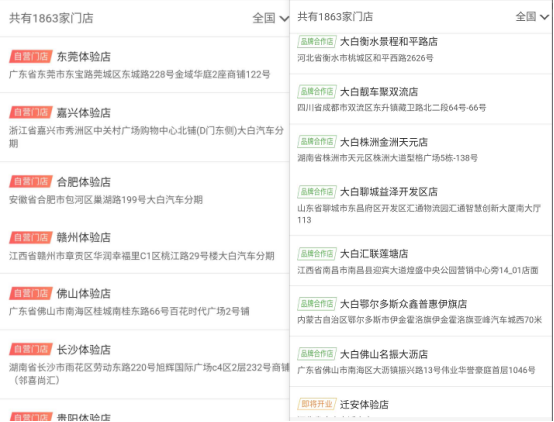Image resolution: width=554 pixels, height=422 pixels.
Task: Click the 品牌合作店 badge beside 大白聊城益泽开发区店
Action: (x=317, y=192)
